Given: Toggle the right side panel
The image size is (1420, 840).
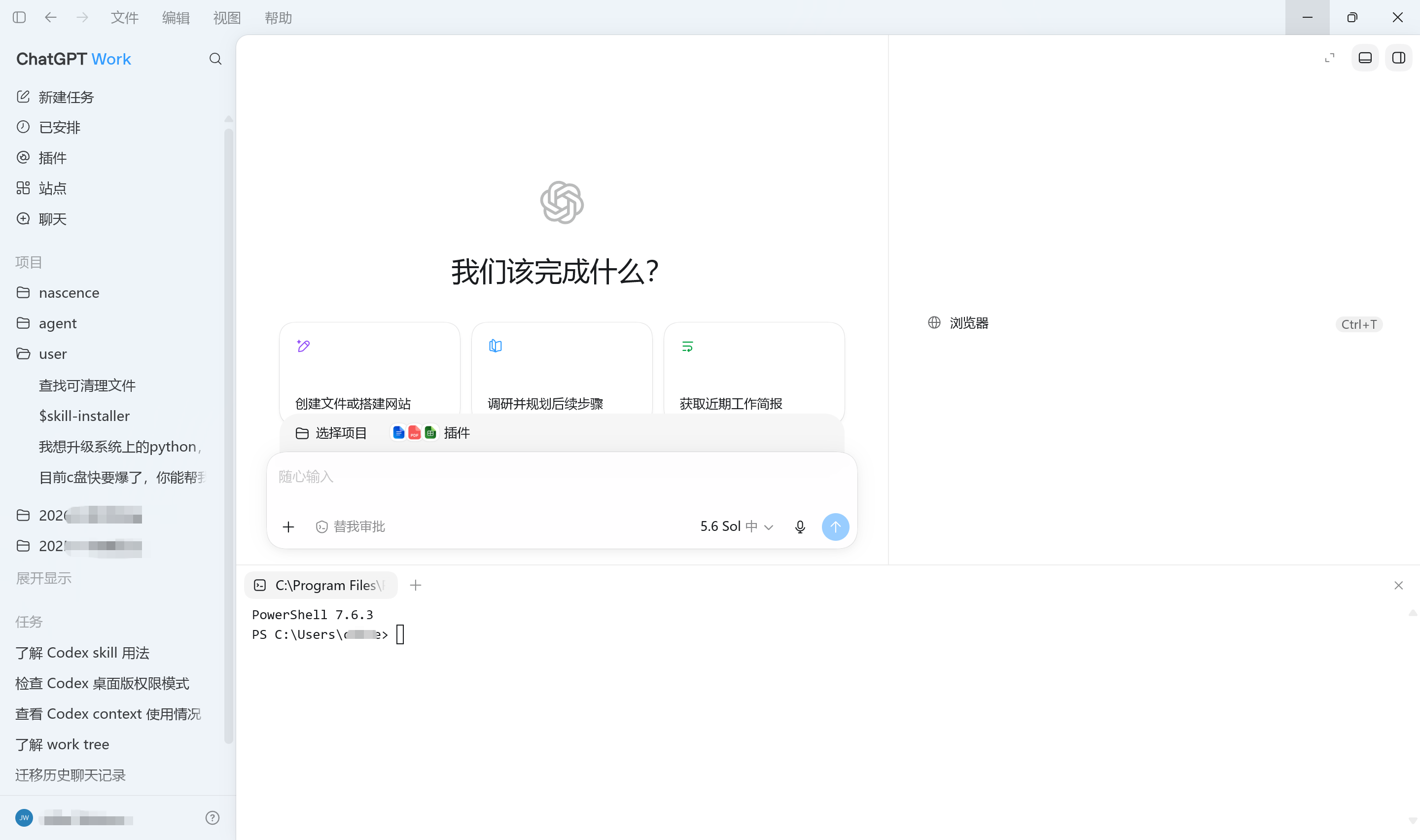Looking at the screenshot, I should [x=1398, y=58].
